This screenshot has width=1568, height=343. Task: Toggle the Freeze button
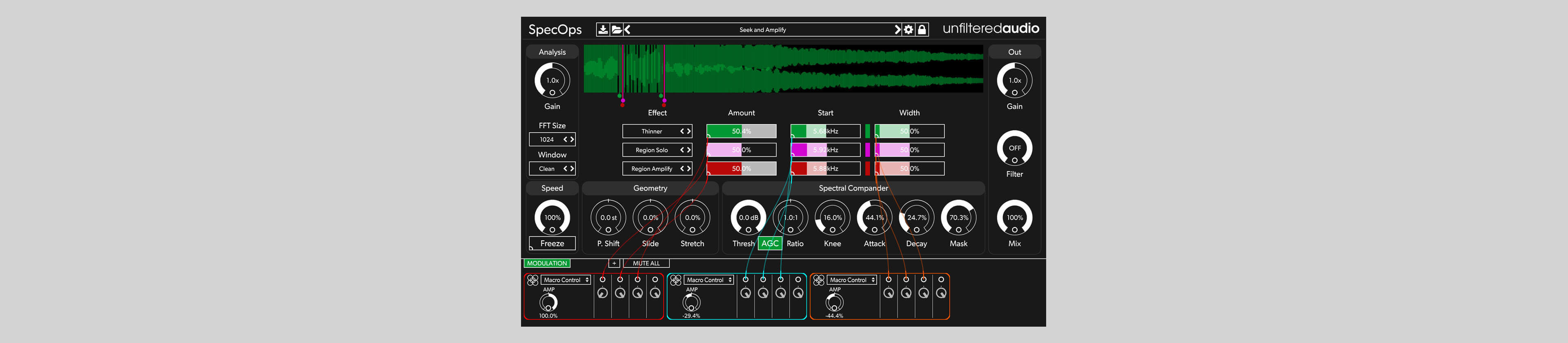[x=552, y=243]
